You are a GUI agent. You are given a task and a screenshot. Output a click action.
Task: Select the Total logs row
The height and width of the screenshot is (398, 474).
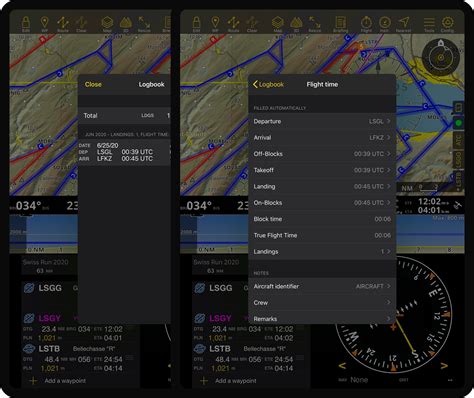(124, 116)
